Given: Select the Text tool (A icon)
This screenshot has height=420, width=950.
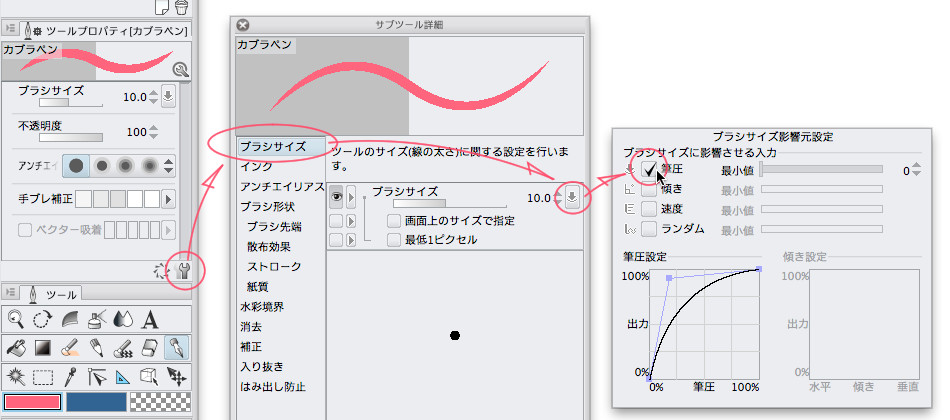Looking at the screenshot, I should [150, 320].
